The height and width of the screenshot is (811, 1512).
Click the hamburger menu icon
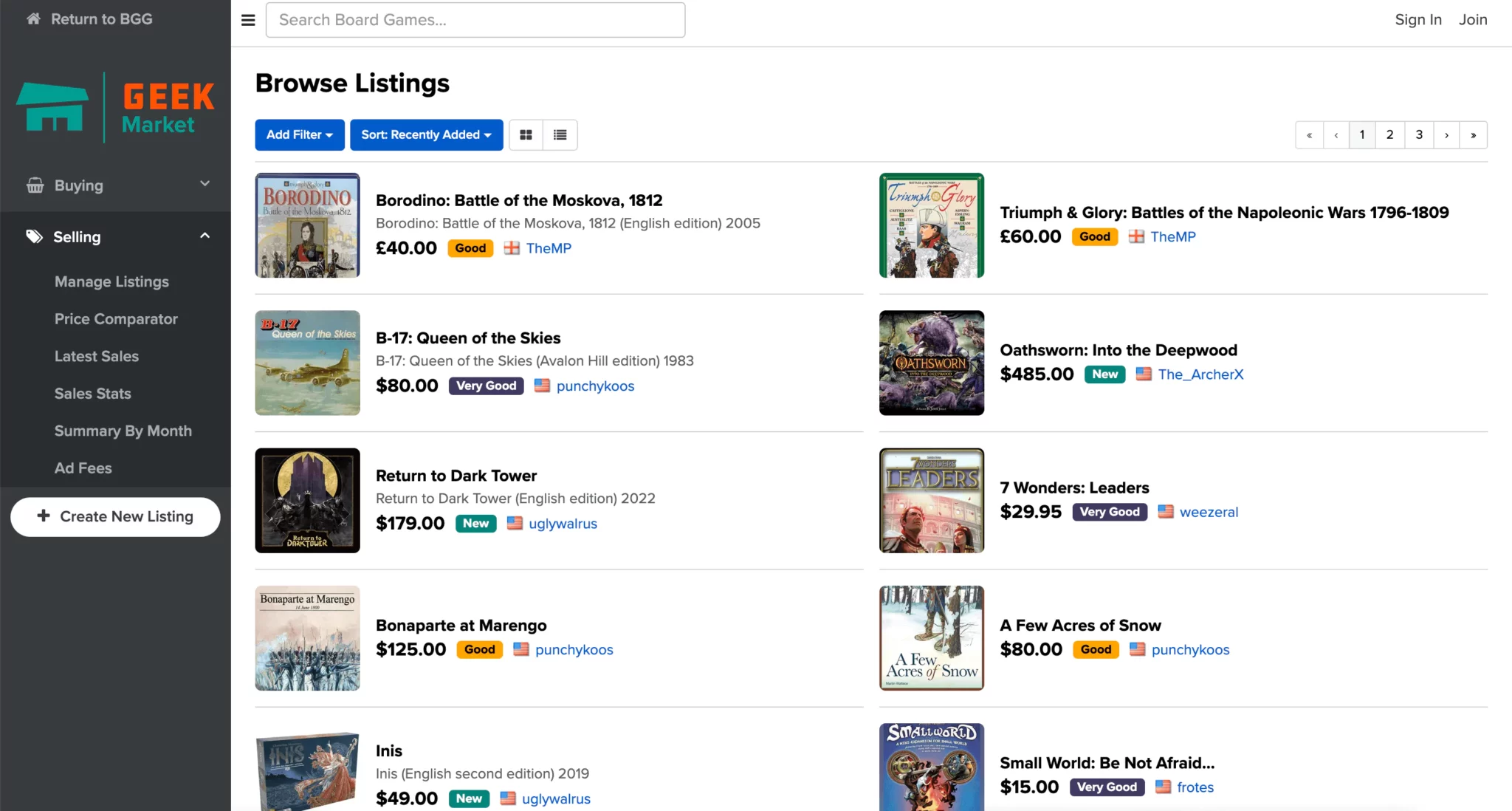[x=248, y=20]
